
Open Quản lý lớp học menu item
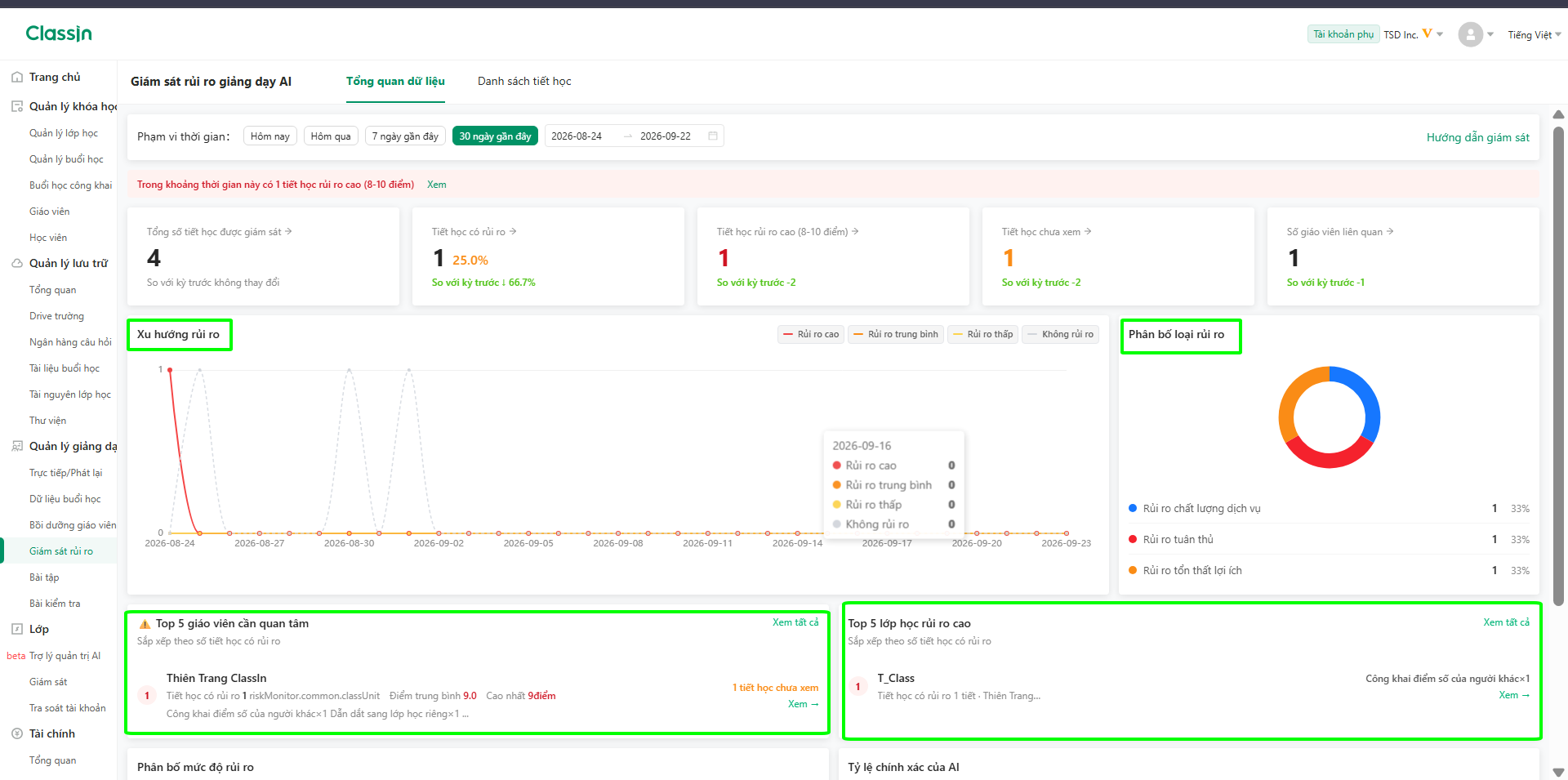point(64,133)
